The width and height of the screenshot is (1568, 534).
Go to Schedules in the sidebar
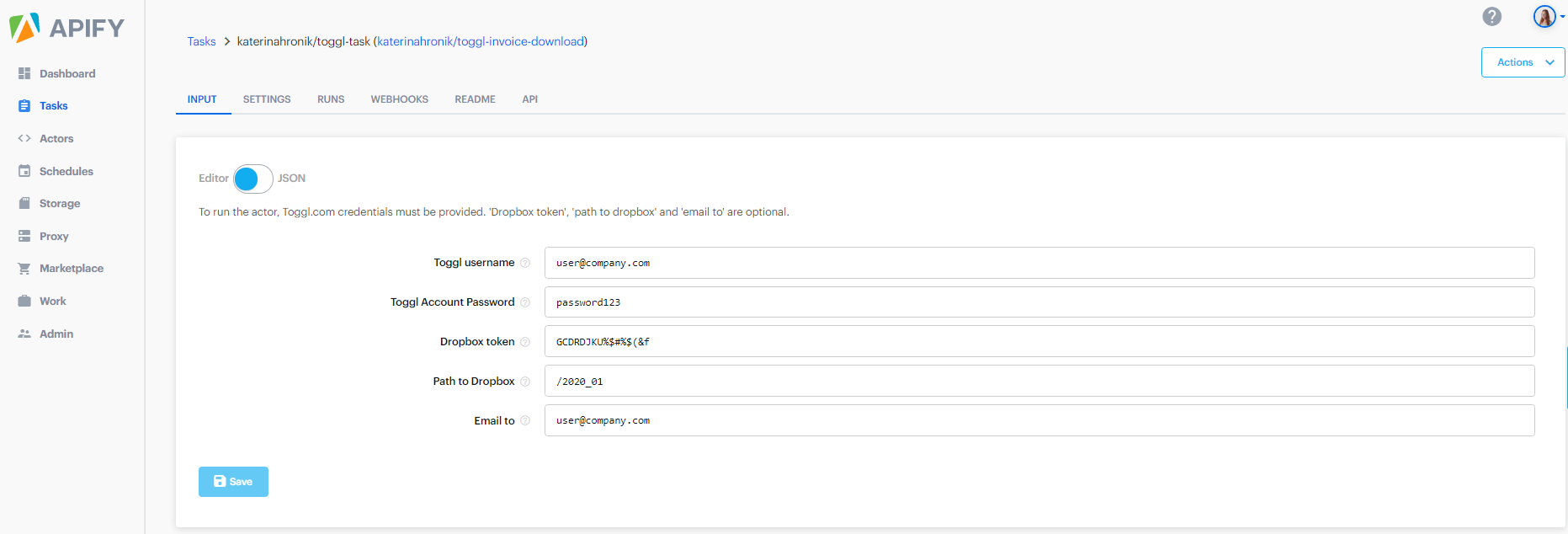point(66,171)
